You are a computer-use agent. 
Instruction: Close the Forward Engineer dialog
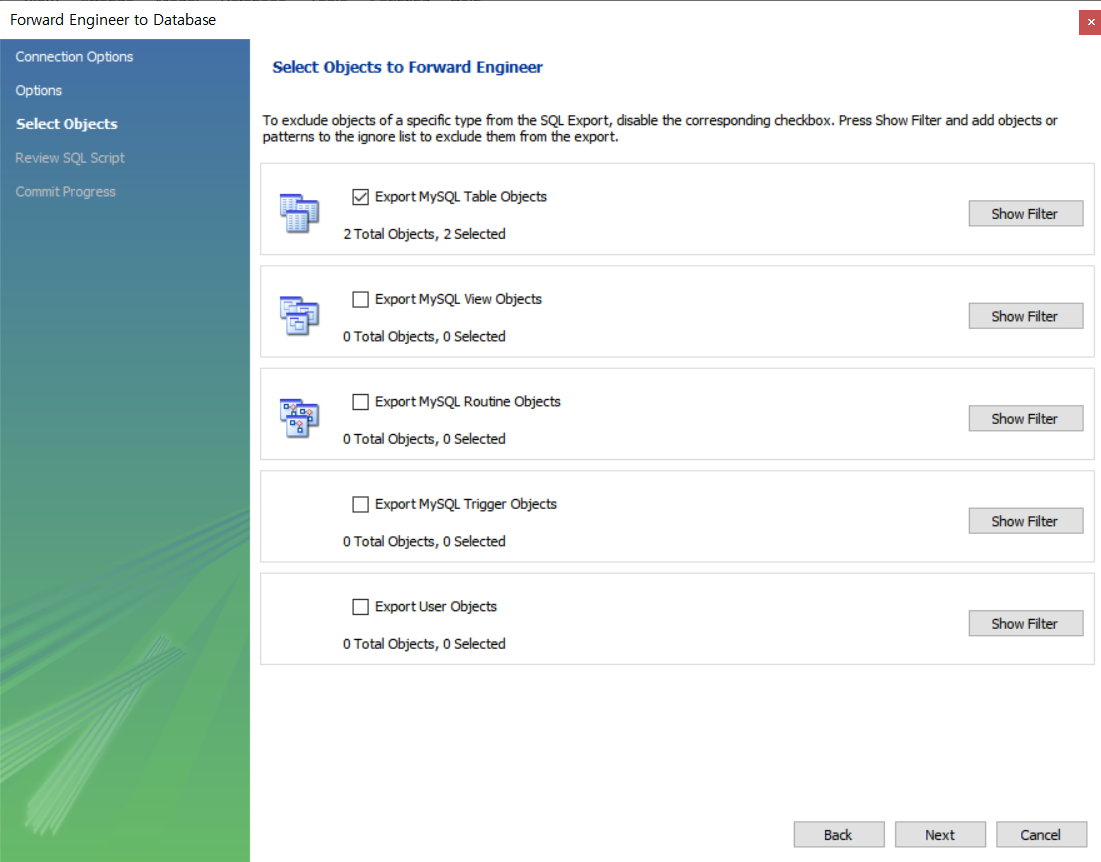click(x=1090, y=22)
